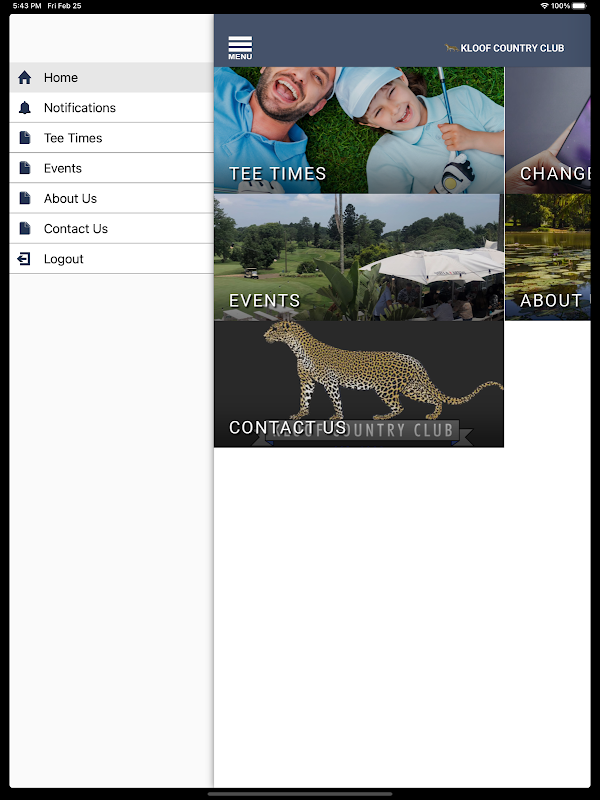Click the Events document icon in sidebar
This screenshot has width=600, height=800.
[24, 168]
